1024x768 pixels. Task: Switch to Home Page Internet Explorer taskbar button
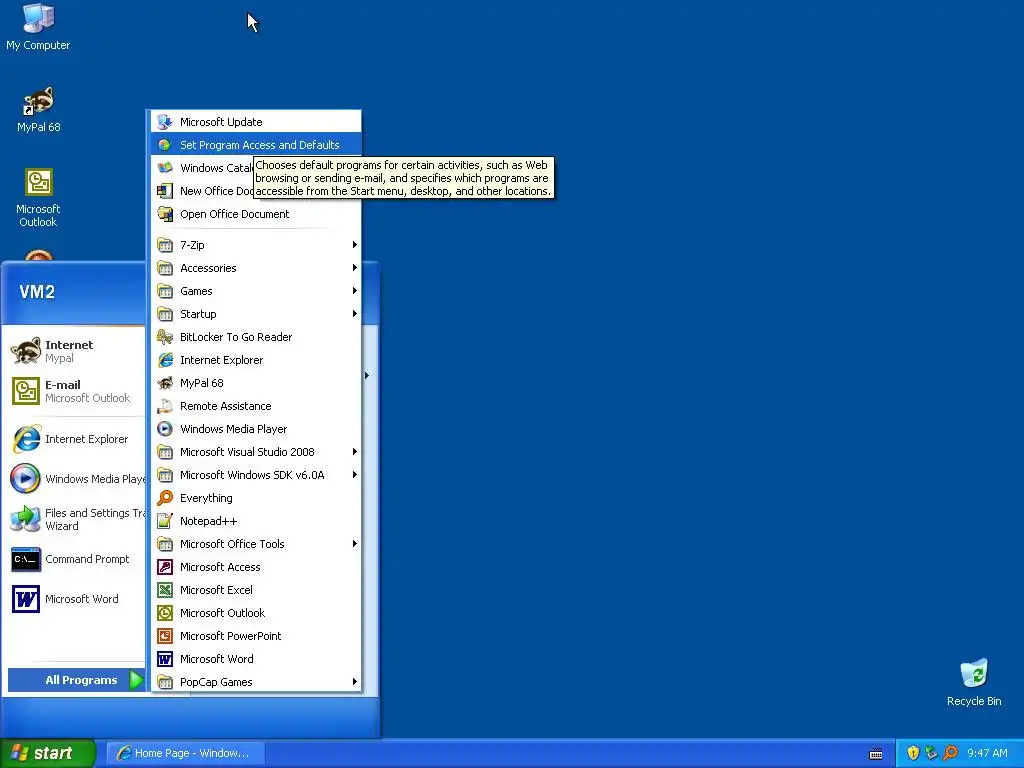(x=185, y=753)
